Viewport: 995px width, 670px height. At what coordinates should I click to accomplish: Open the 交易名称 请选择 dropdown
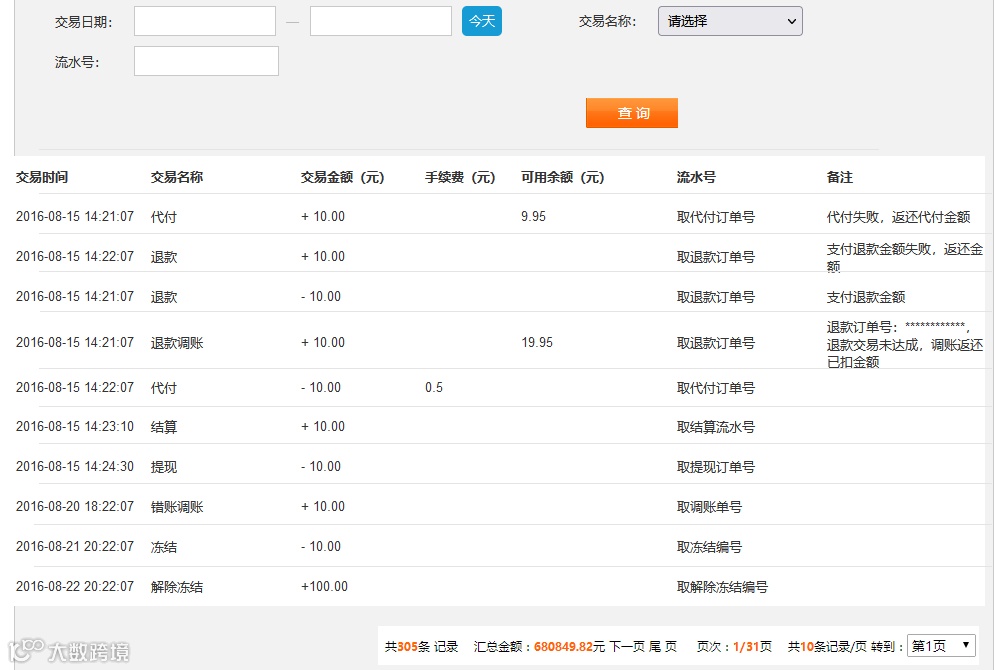point(730,21)
